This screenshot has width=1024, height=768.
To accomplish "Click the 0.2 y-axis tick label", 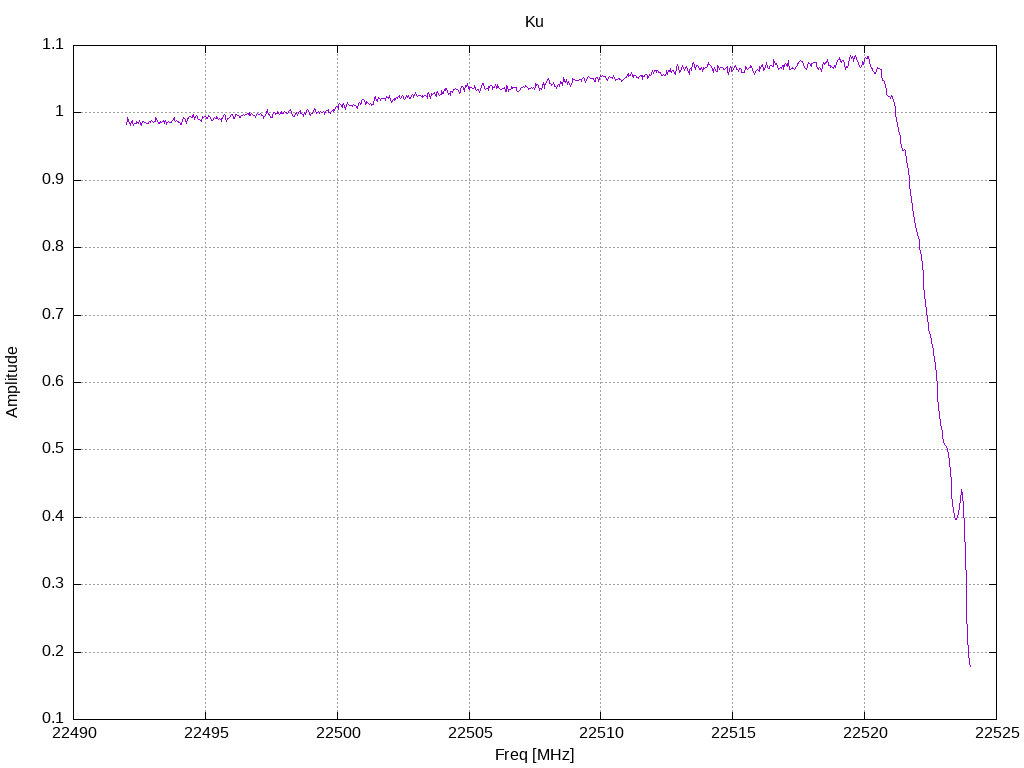I will coord(53,651).
